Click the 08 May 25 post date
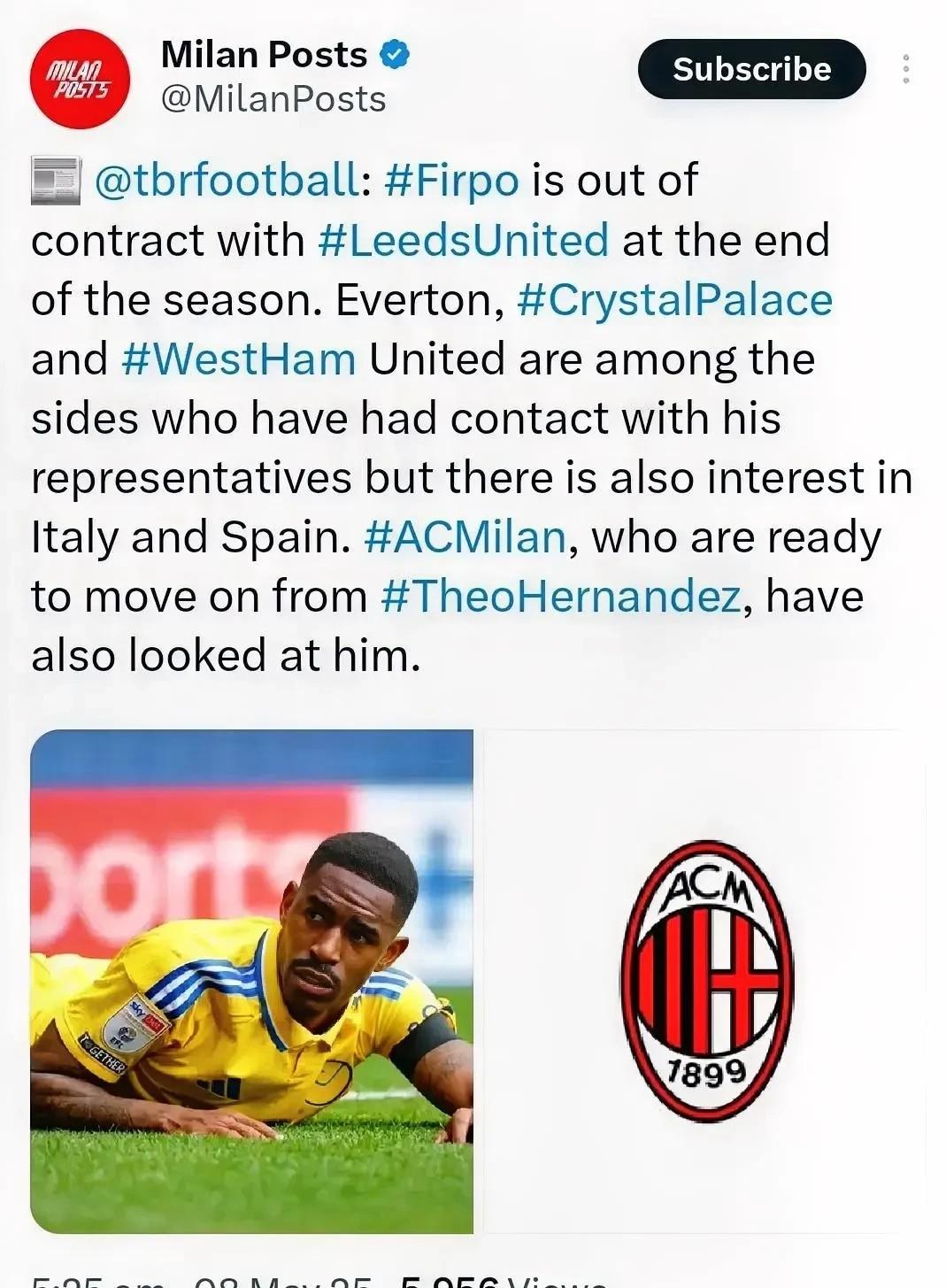946x1288 pixels. (283, 1282)
